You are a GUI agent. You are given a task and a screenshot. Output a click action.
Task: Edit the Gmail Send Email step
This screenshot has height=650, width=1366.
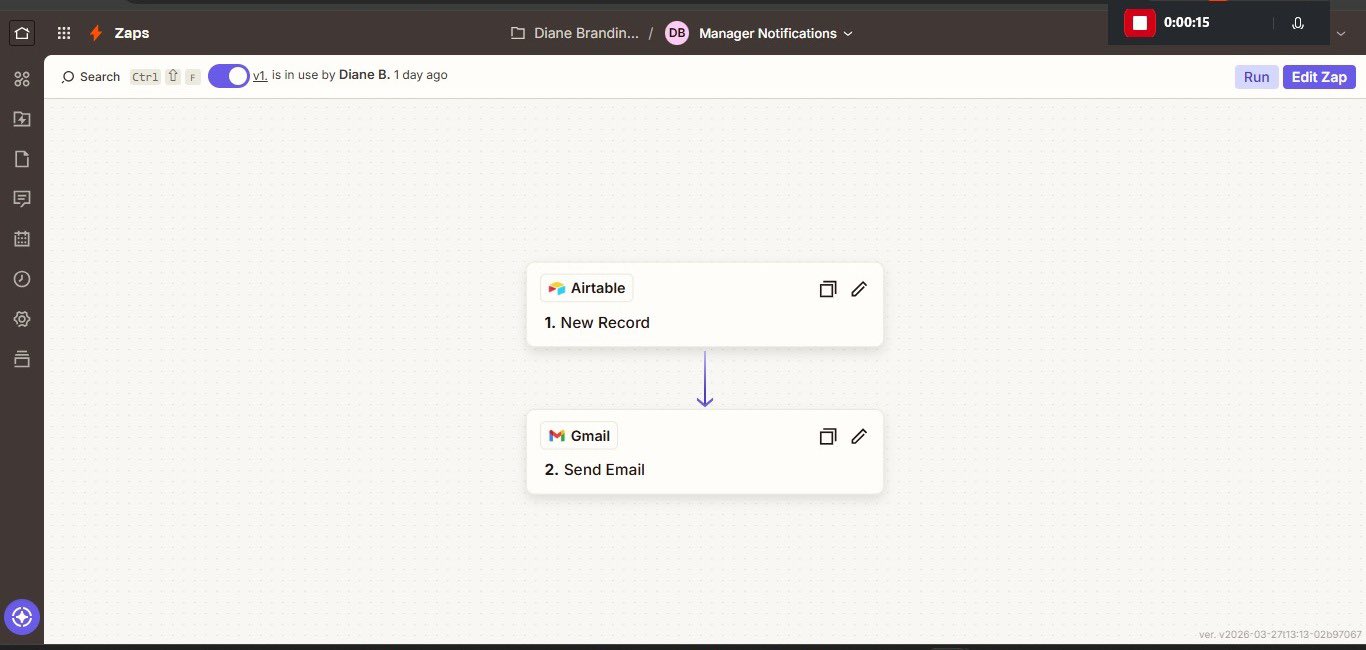(x=859, y=436)
